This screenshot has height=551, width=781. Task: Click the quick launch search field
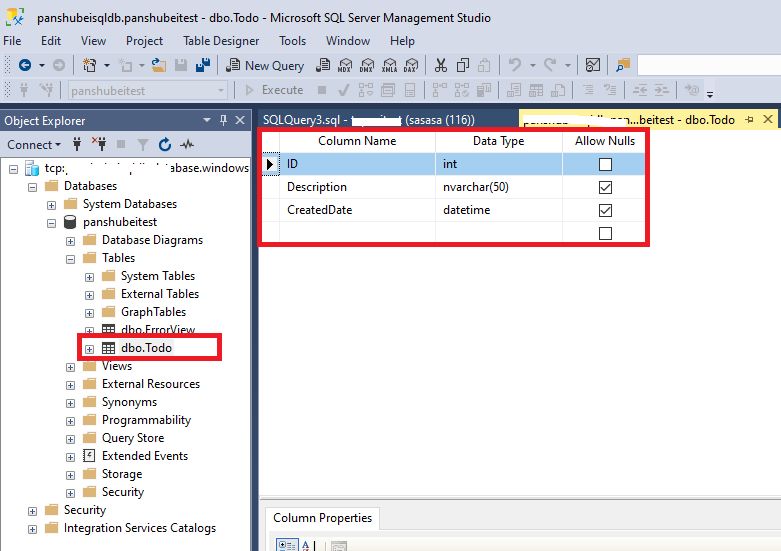(709, 65)
